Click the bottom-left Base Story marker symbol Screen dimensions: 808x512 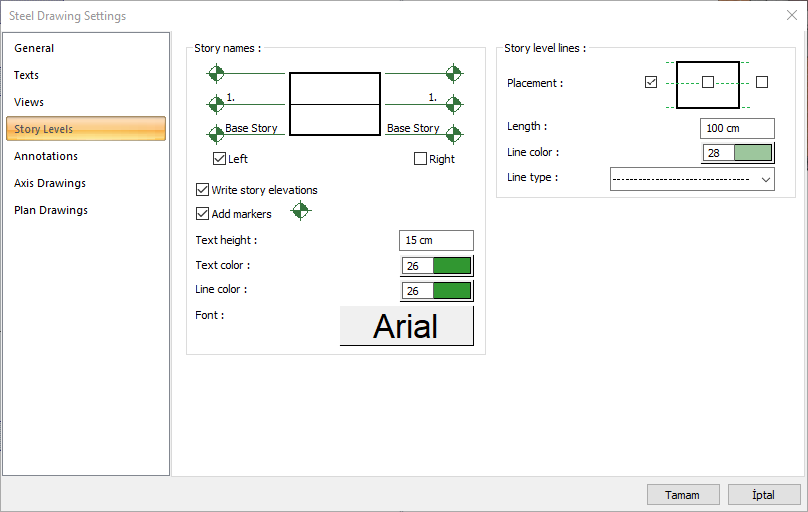coord(215,134)
